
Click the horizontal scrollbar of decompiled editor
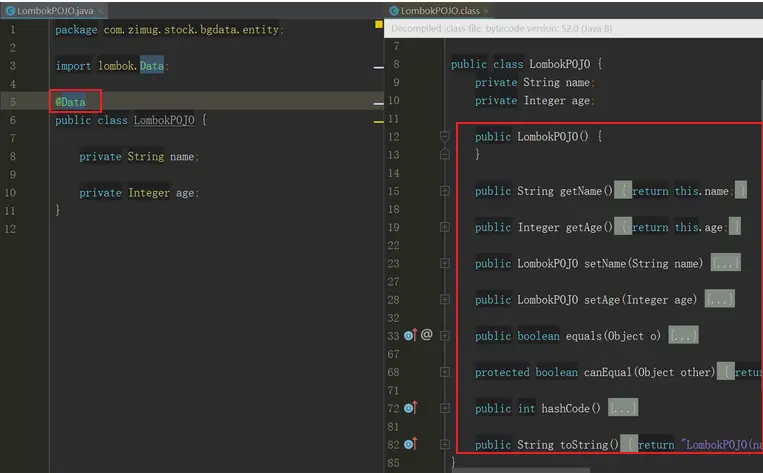point(521,470)
